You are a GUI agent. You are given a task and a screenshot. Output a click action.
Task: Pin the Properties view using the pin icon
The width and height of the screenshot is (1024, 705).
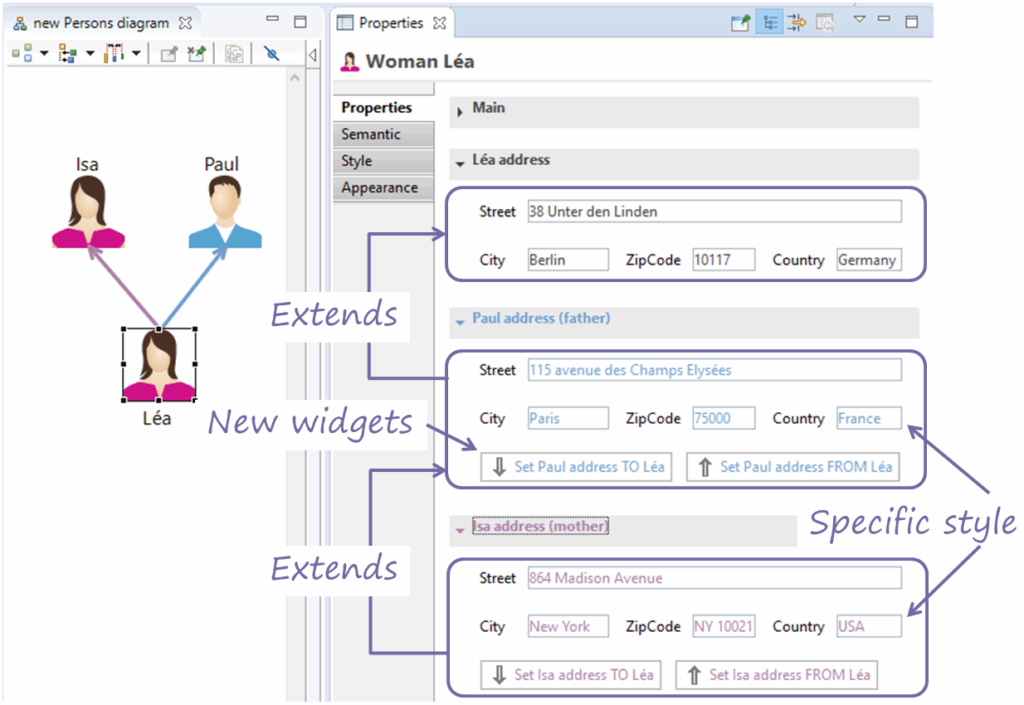pos(742,22)
